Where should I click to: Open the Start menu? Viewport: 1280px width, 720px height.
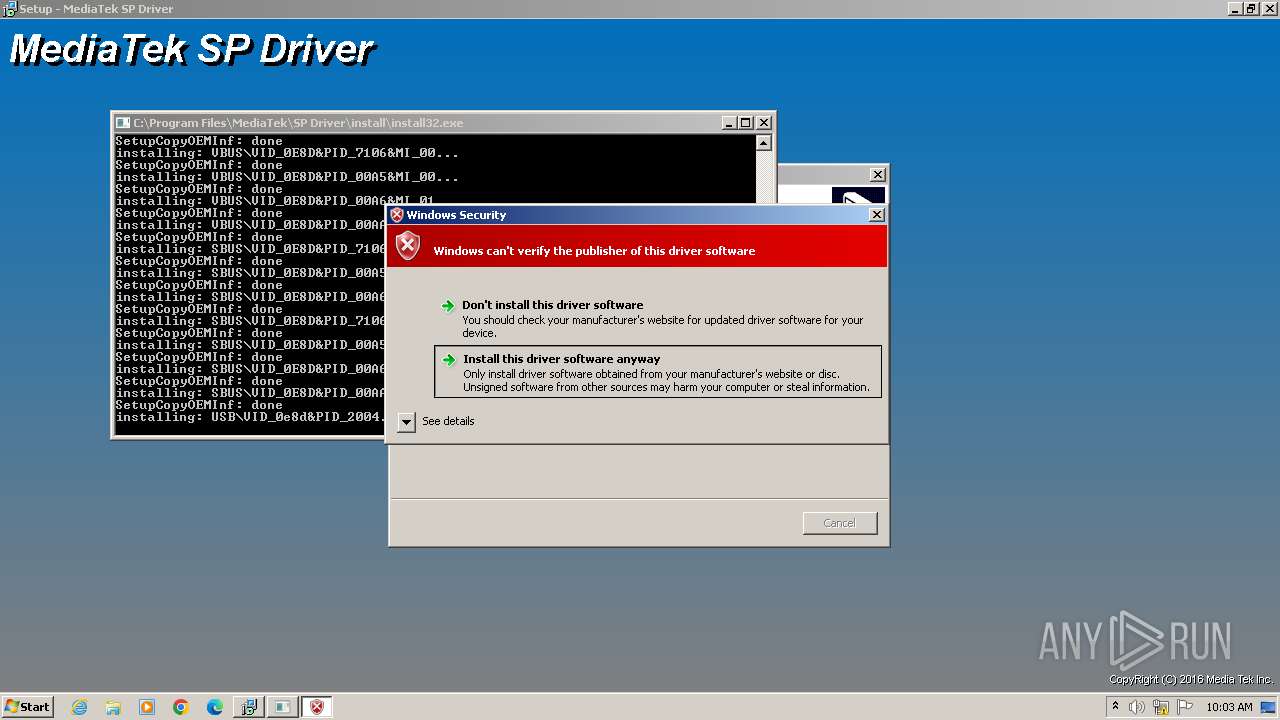click(28, 707)
